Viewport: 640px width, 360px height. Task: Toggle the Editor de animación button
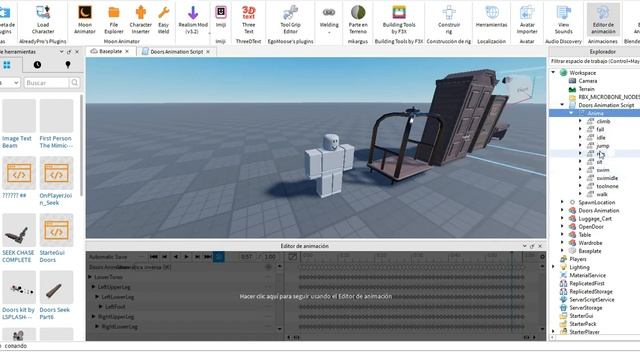pos(603,19)
